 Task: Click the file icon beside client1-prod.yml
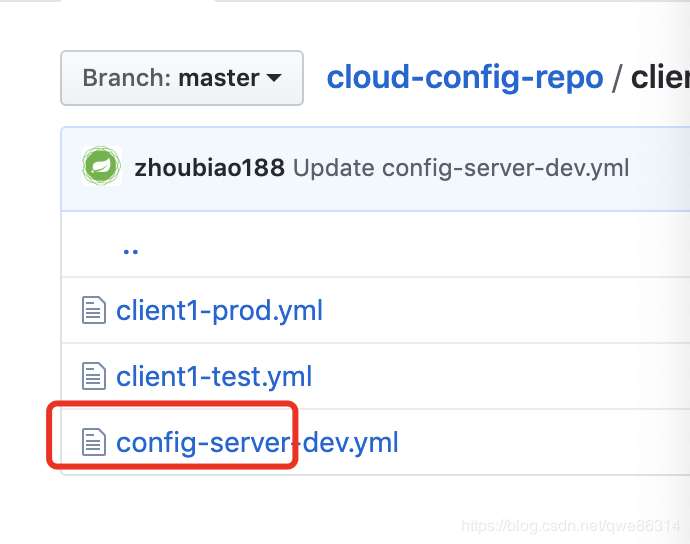(93, 310)
